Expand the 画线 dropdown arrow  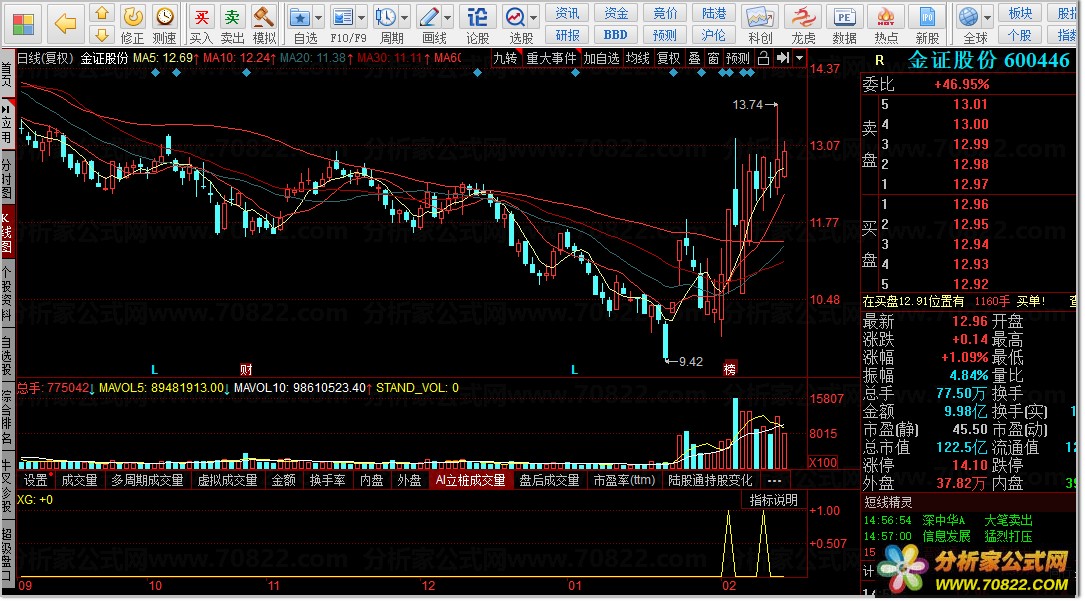coord(448,18)
